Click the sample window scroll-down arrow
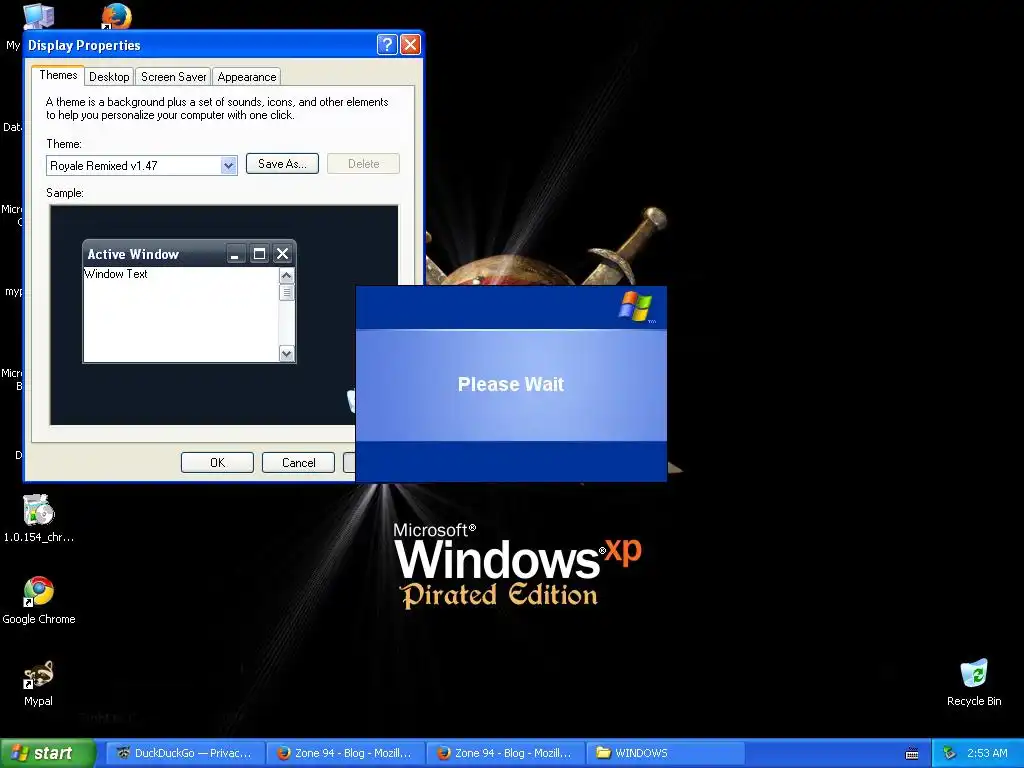Image resolution: width=1024 pixels, height=768 pixels. point(287,353)
